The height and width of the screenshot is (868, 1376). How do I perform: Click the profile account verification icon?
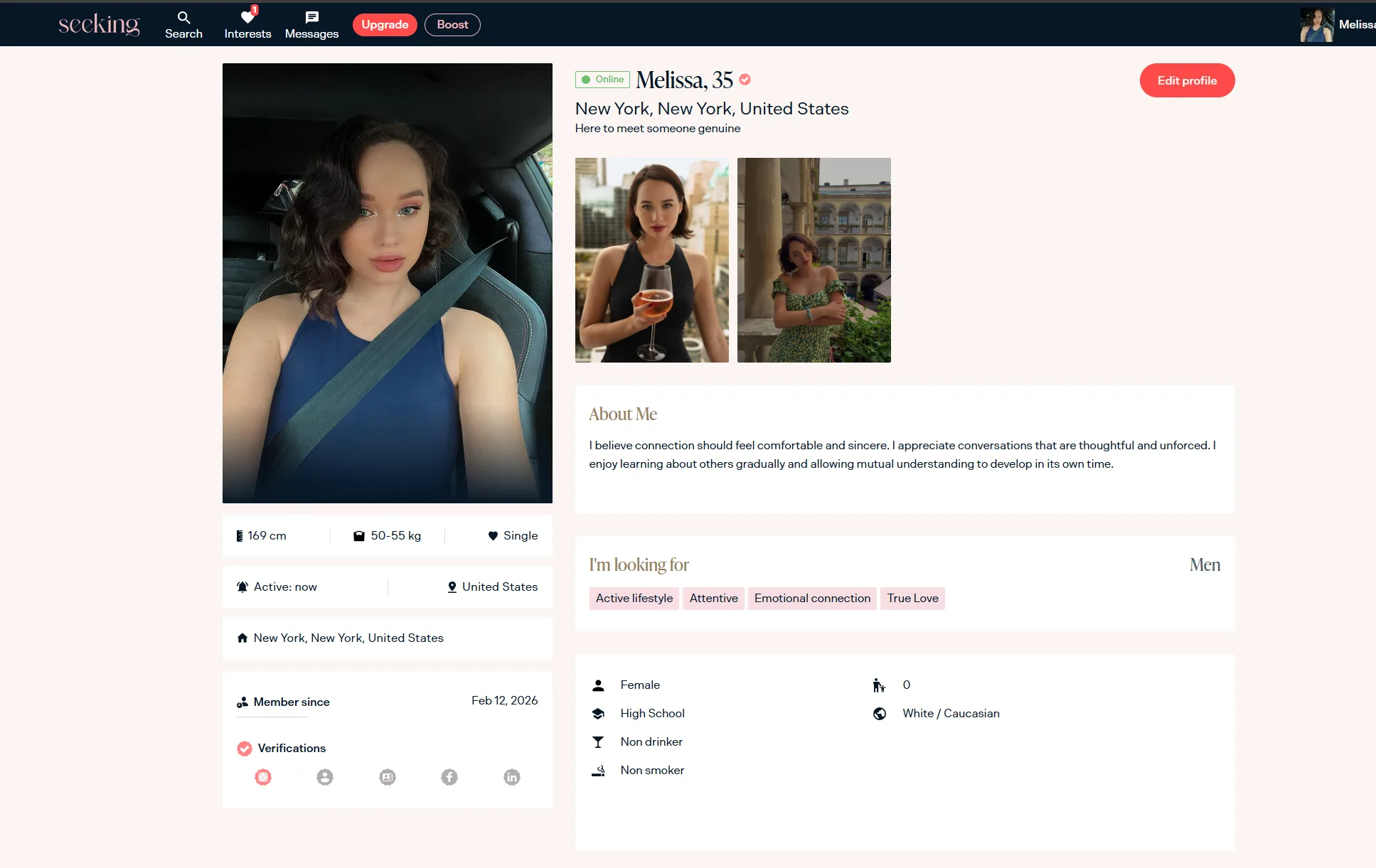click(325, 777)
